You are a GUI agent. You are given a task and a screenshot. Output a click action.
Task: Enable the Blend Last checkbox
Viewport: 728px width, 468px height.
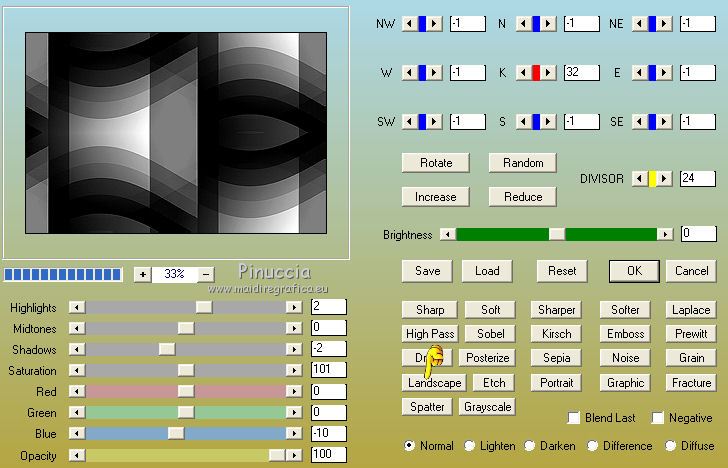tap(574, 418)
